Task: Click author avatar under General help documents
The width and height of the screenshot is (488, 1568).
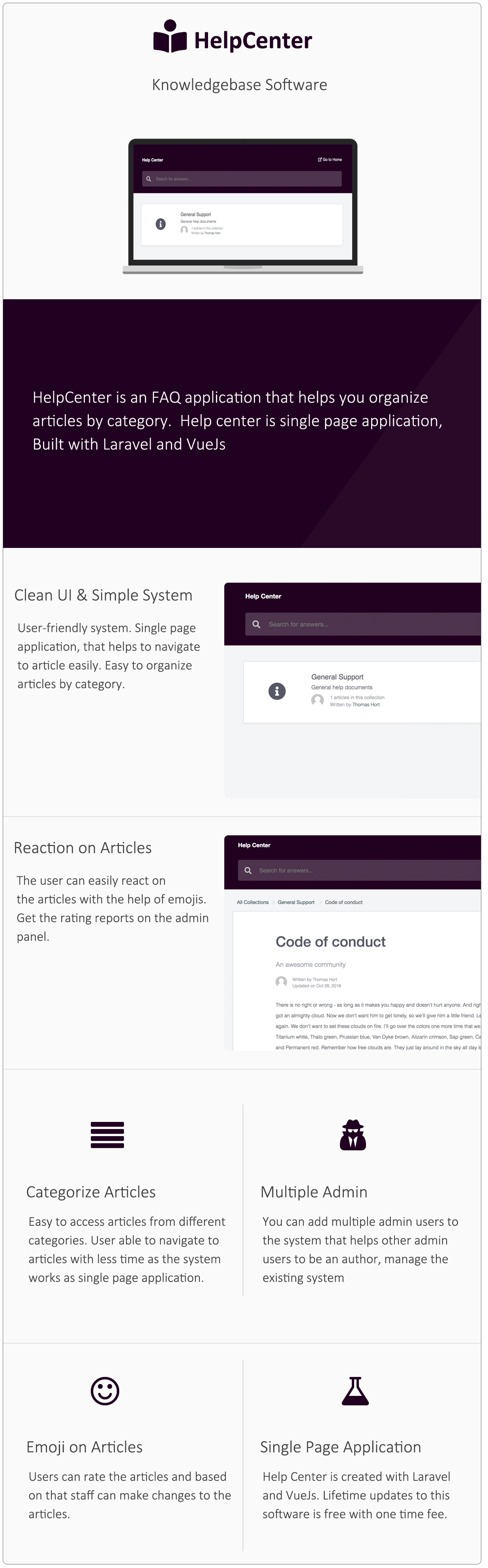Action: [x=317, y=700]
